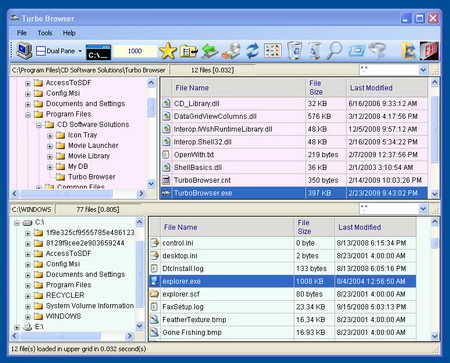Click the C:\WINDOWS path box
Image resolution: width=450 pixels, height=363 pixels.
pyautogui.click(x=32, y=209)
